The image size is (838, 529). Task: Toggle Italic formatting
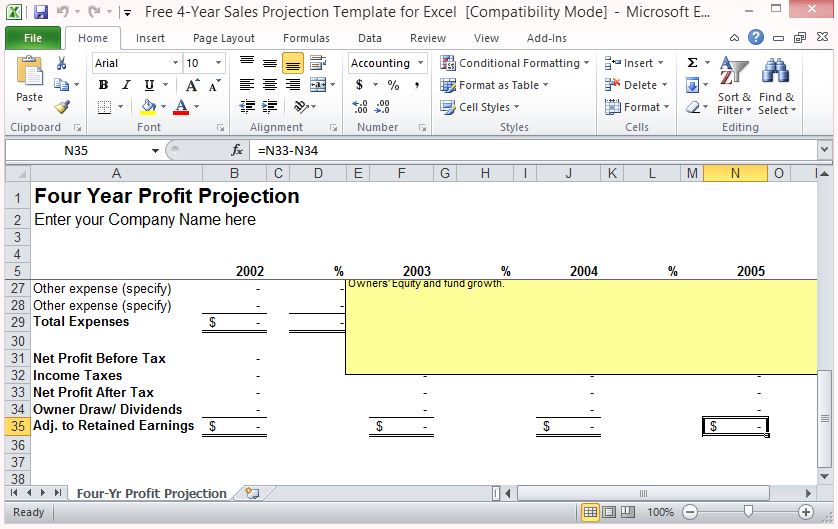click(126, 85)
